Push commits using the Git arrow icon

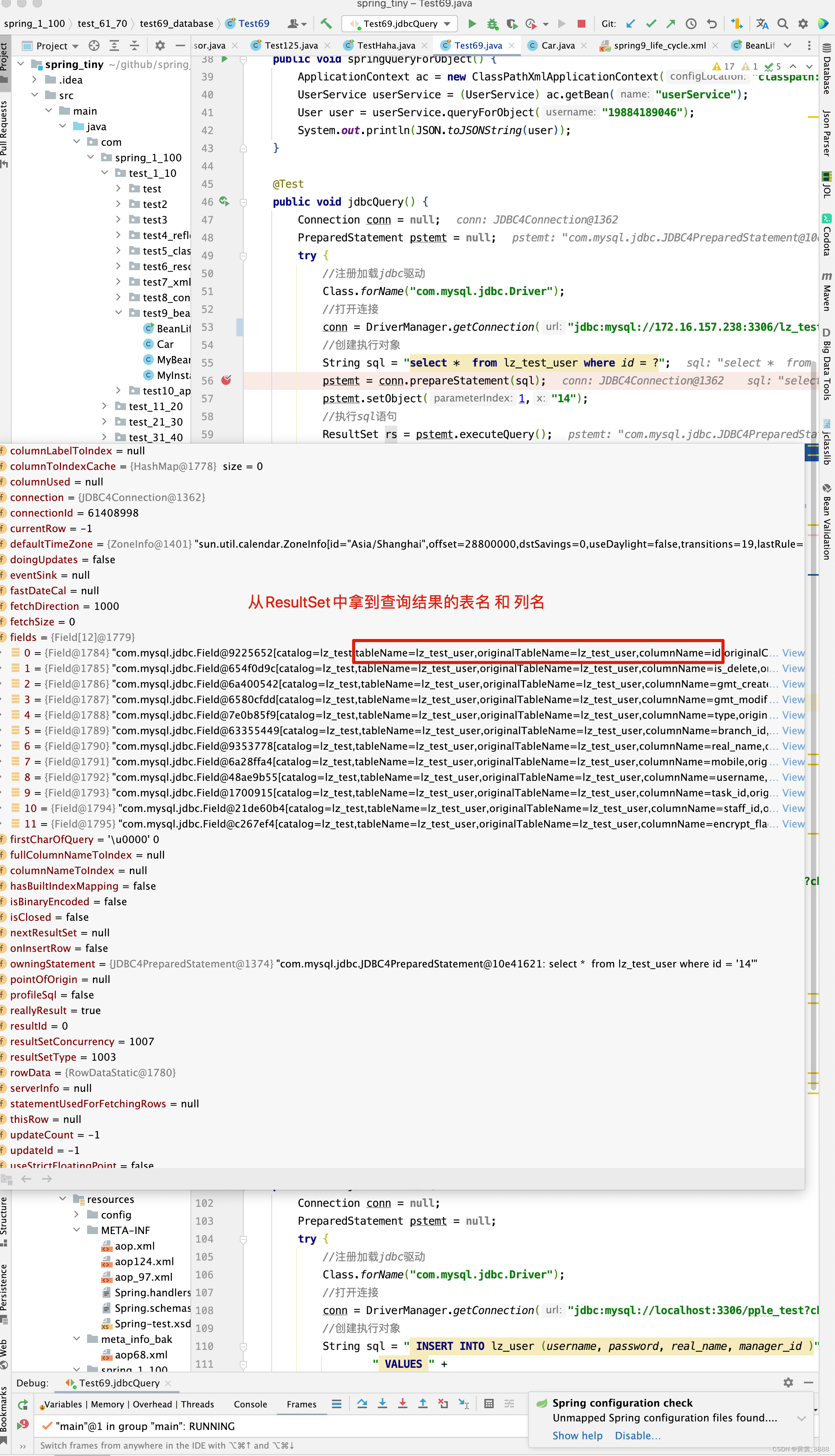[x=671, y=23]
